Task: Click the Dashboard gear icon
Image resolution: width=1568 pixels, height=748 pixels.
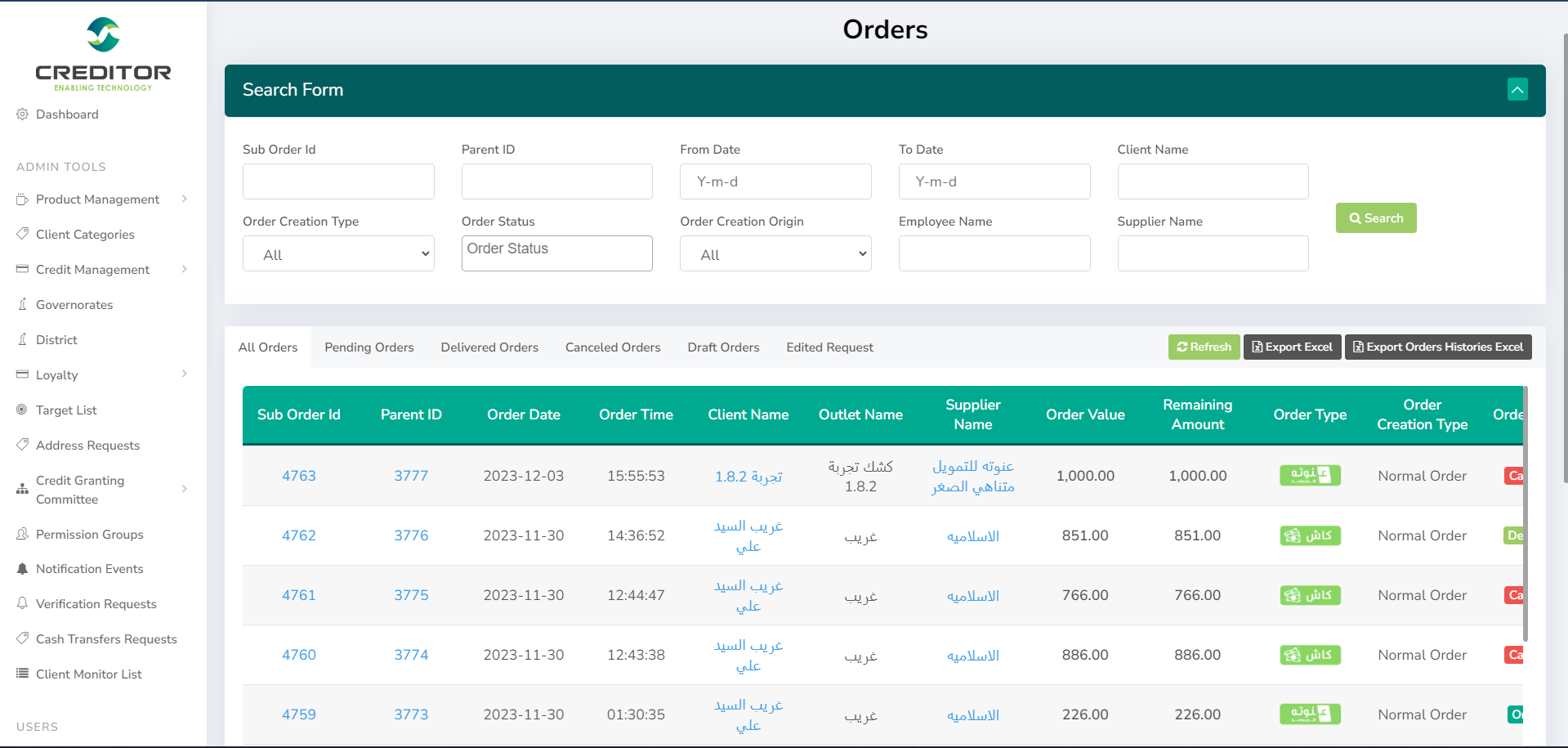Action: pos(22,114)
